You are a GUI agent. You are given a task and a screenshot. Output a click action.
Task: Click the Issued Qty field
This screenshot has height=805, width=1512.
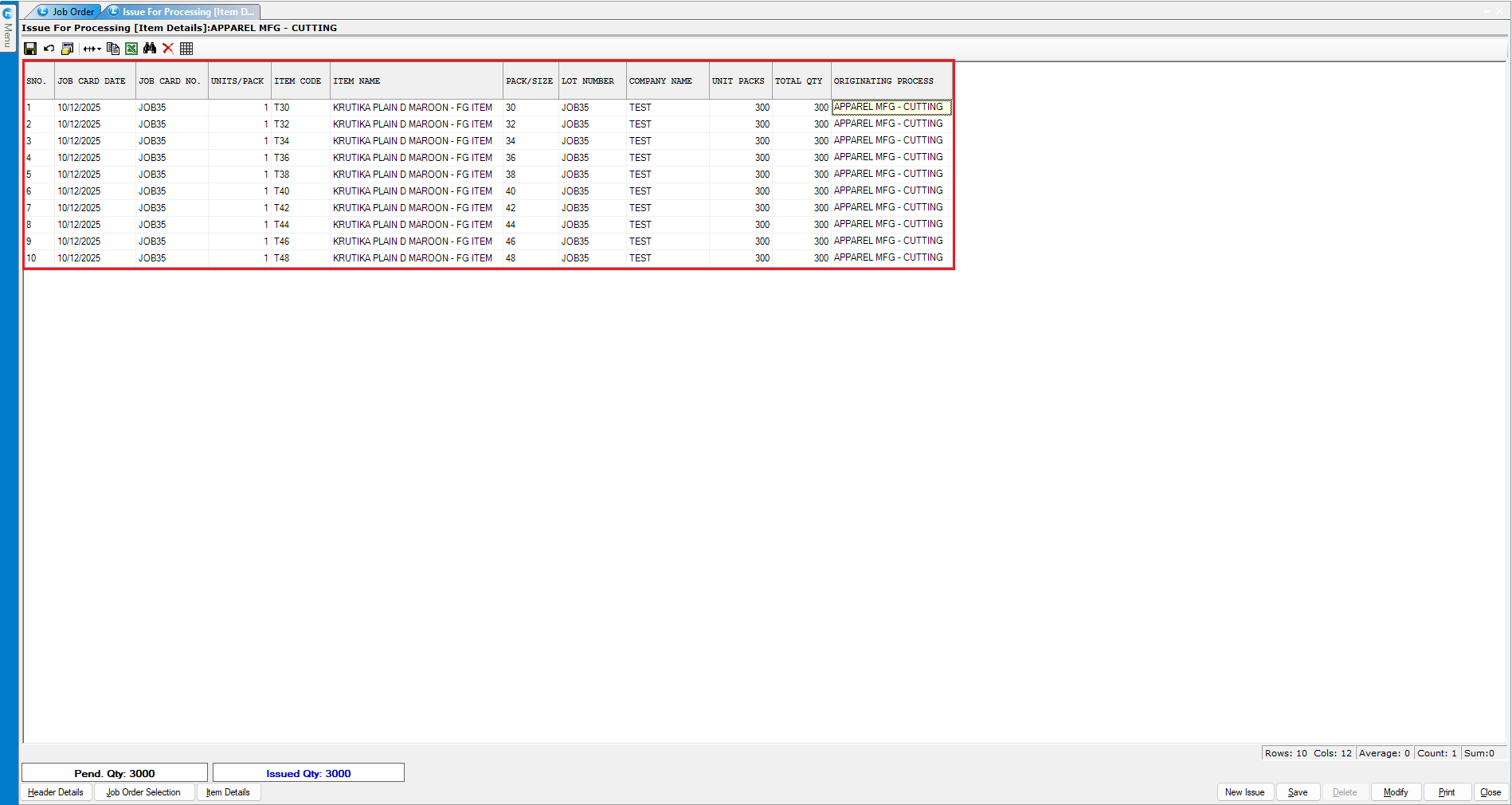pyautogui.click(x=308, y=773)
